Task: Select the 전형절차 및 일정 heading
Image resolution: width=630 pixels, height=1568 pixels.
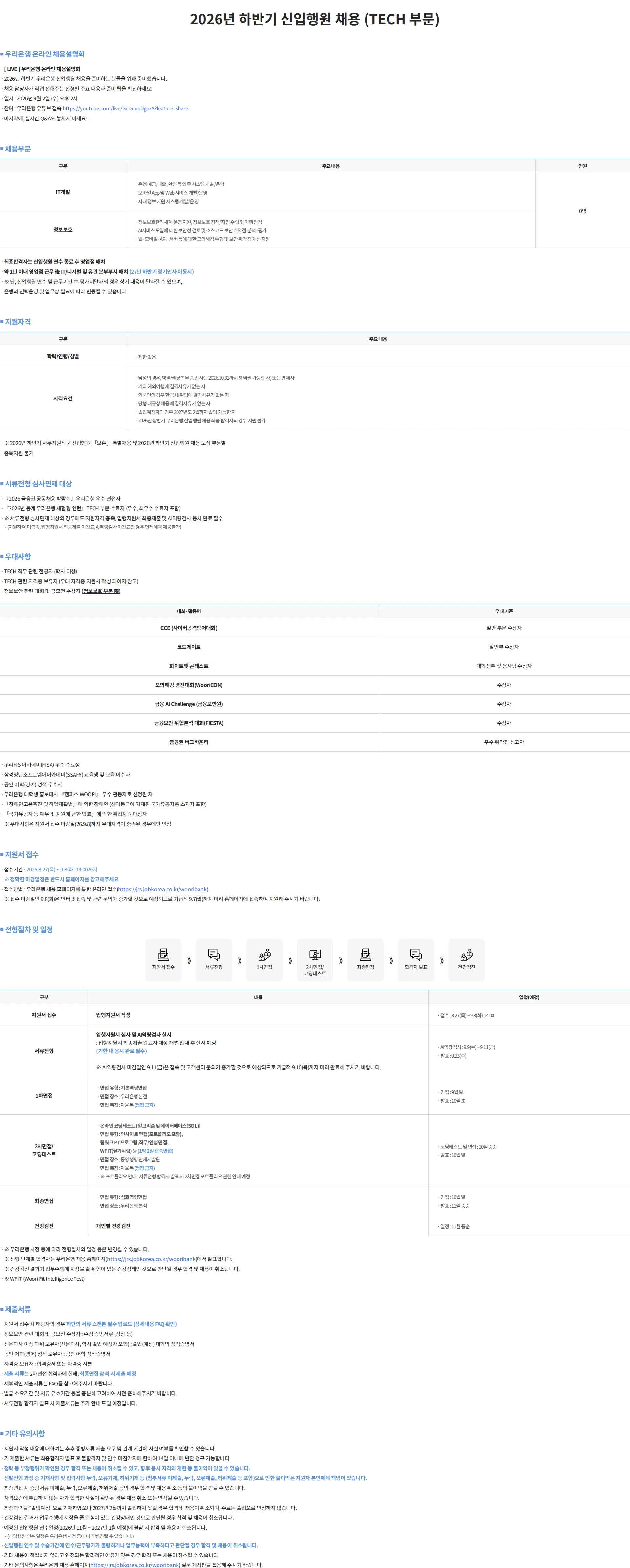Action: point(29,930)
